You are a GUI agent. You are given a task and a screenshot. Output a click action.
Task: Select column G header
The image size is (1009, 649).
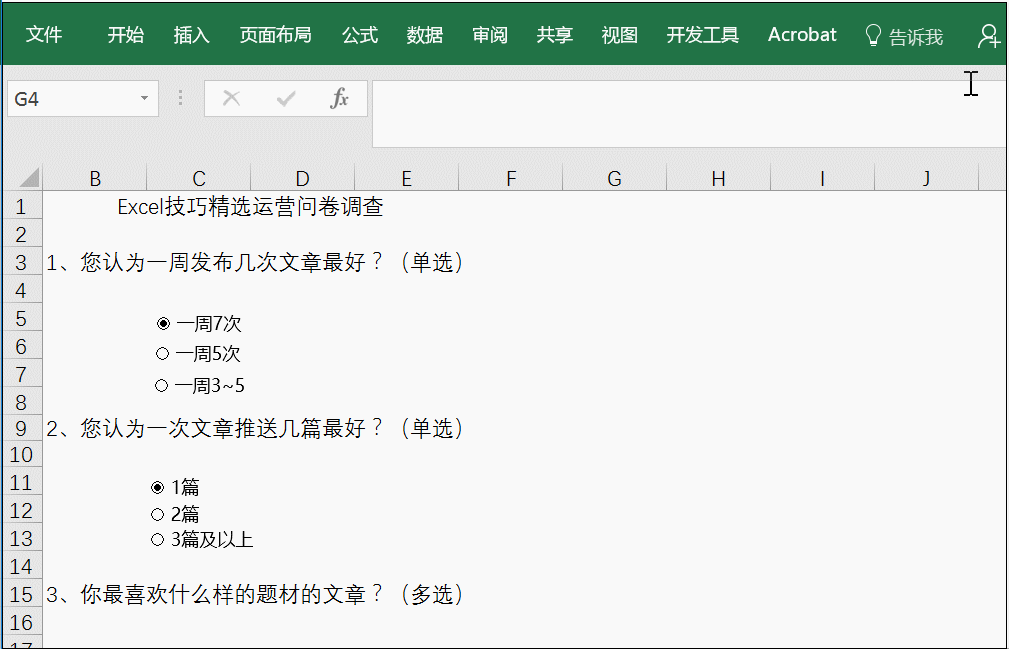click(615, 178)
